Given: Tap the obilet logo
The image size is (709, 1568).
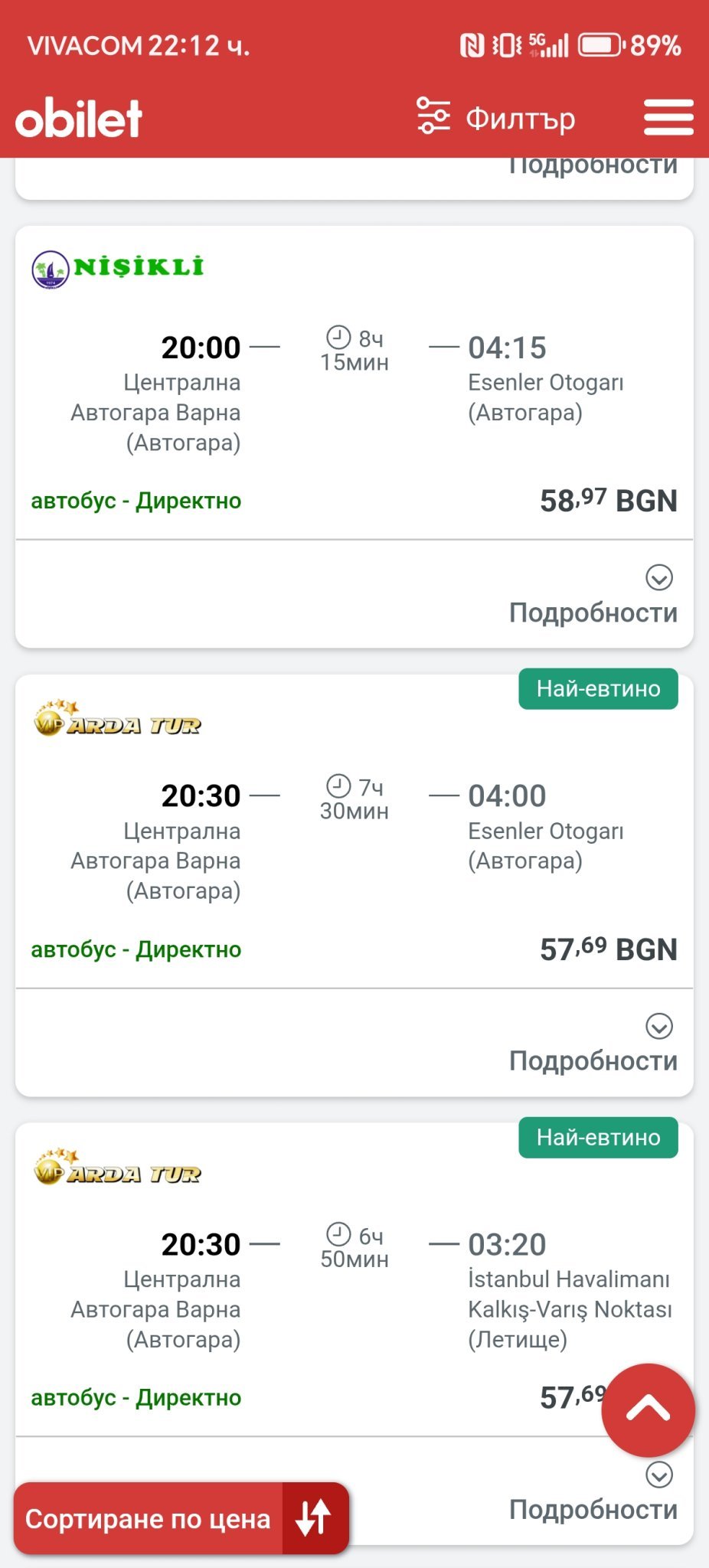Looking at the screenshot, I should tap(79, 118).
